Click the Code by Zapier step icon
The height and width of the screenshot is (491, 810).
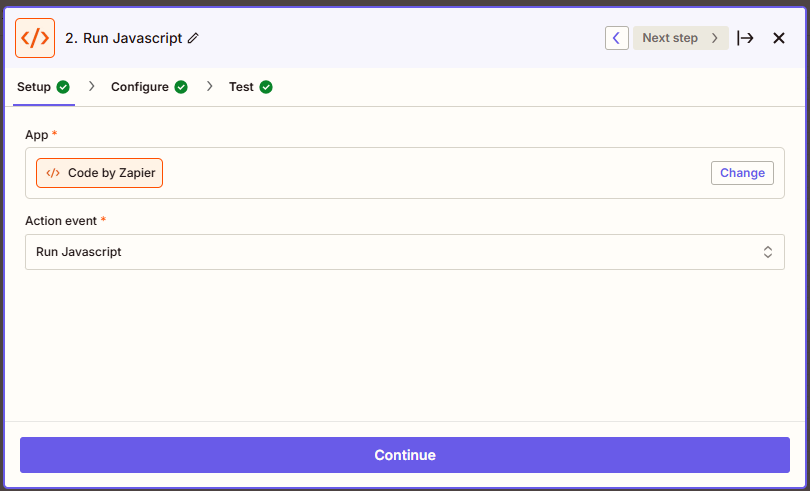pos(35,38)
